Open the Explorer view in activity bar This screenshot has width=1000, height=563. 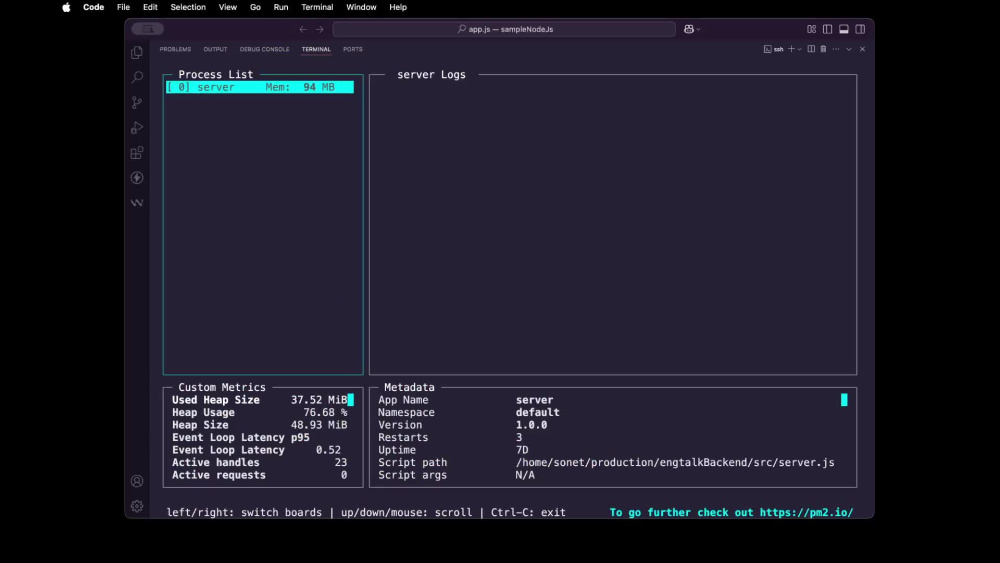point(136,52)
